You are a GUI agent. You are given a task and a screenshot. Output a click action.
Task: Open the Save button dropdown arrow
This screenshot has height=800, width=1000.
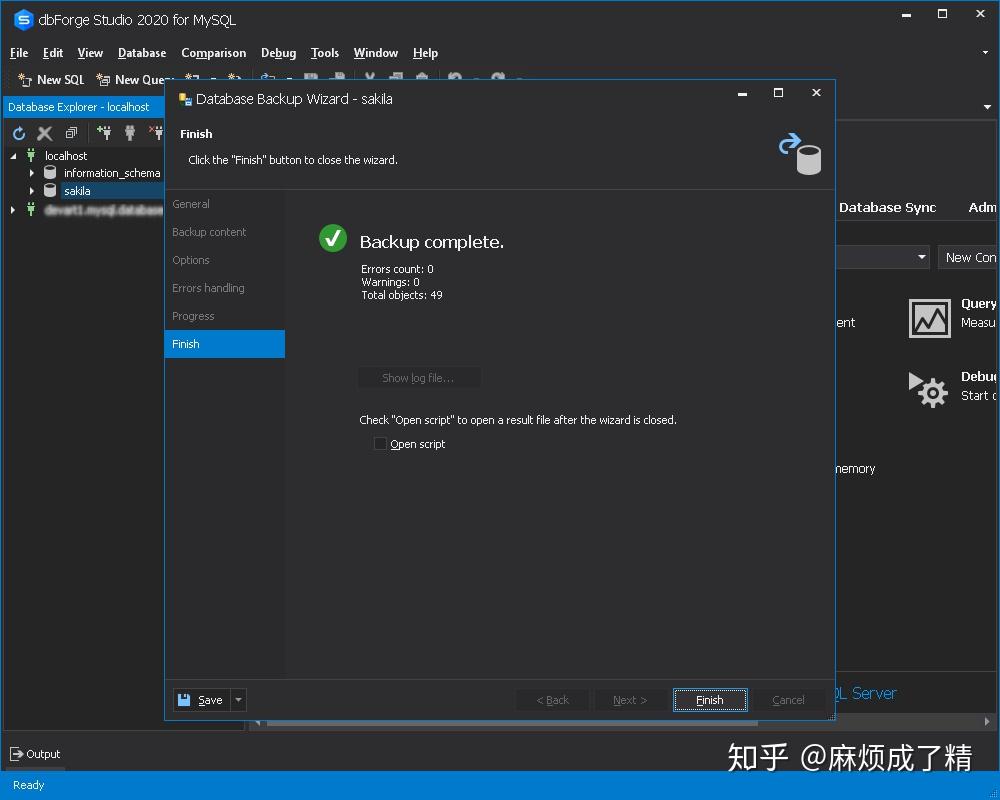click(236, 700)
